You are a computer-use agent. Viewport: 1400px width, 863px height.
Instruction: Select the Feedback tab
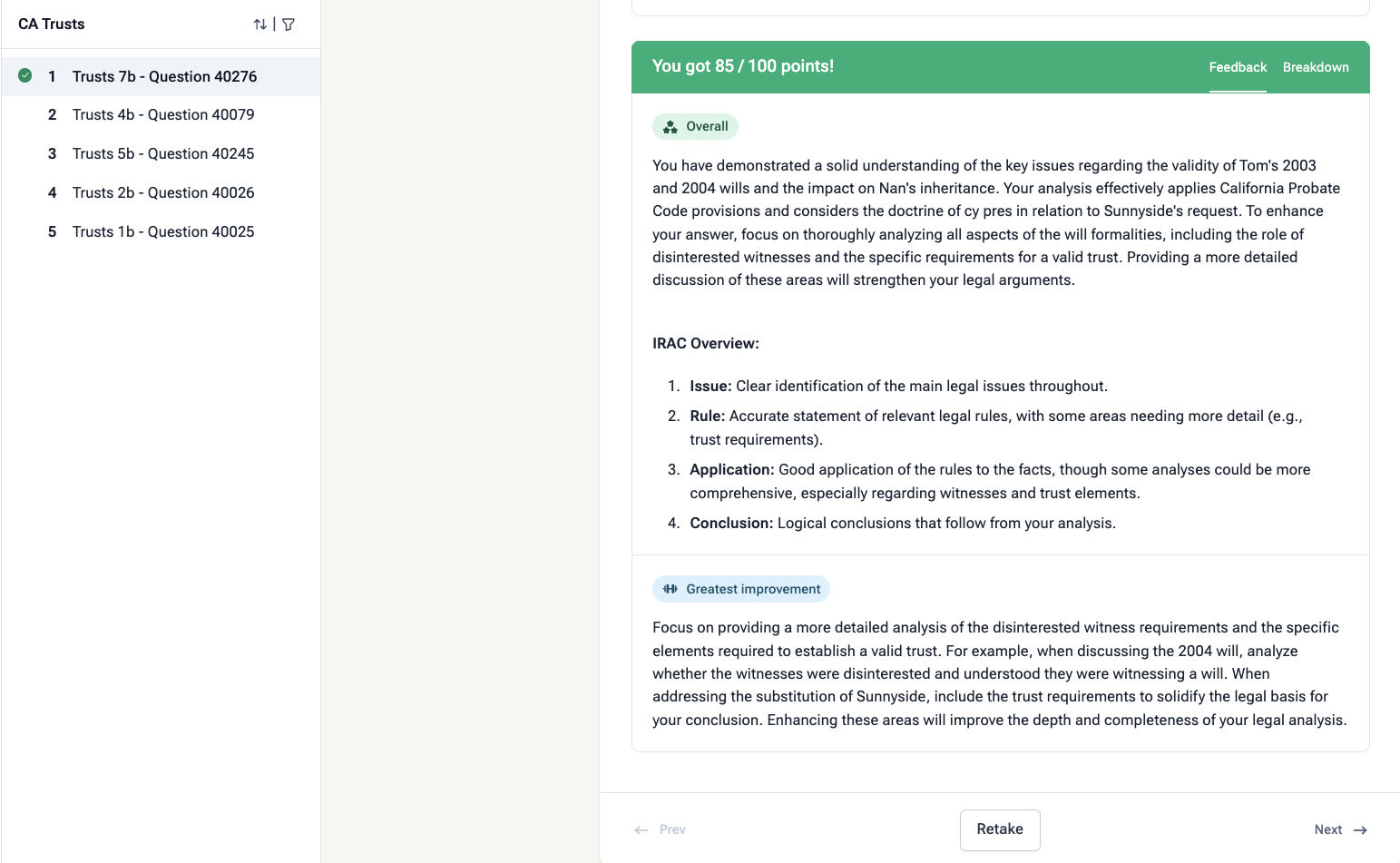click(1237, 67)
